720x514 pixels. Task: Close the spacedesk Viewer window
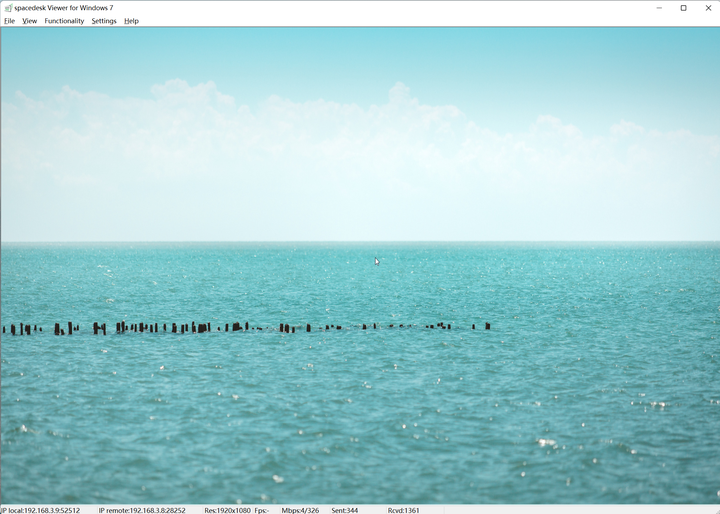click(708, 8)
